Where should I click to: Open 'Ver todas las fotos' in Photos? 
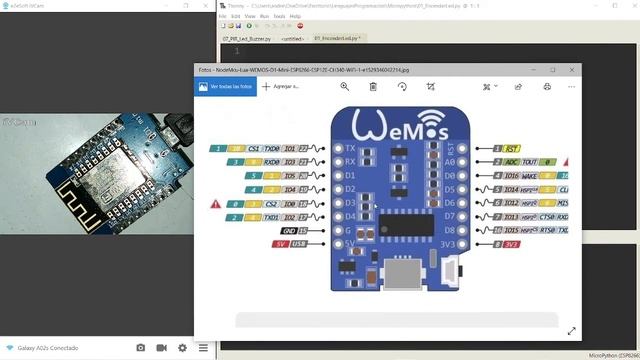pos(225,87)
